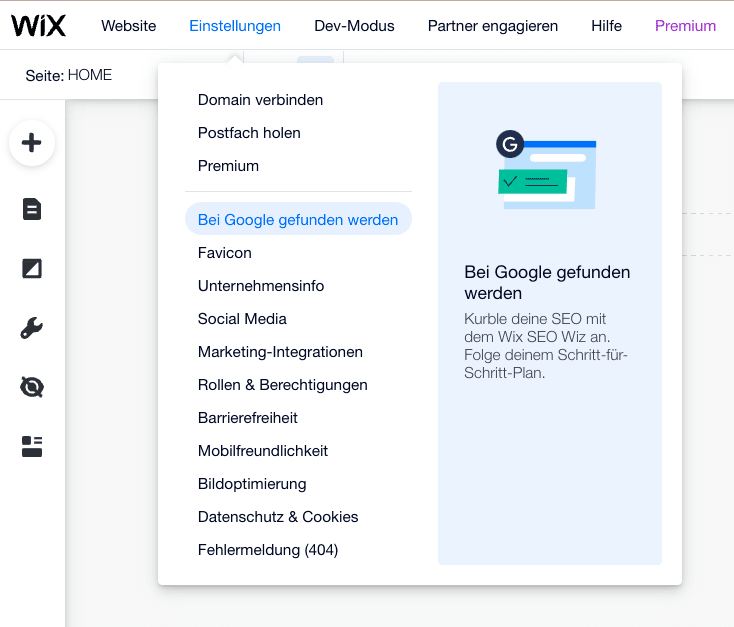Click the preview panel heading Bei Google gefunden werden

547,282
